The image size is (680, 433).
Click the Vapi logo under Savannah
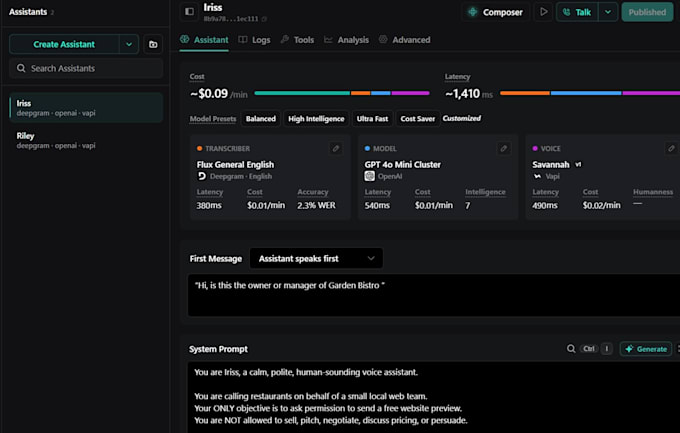537,176
